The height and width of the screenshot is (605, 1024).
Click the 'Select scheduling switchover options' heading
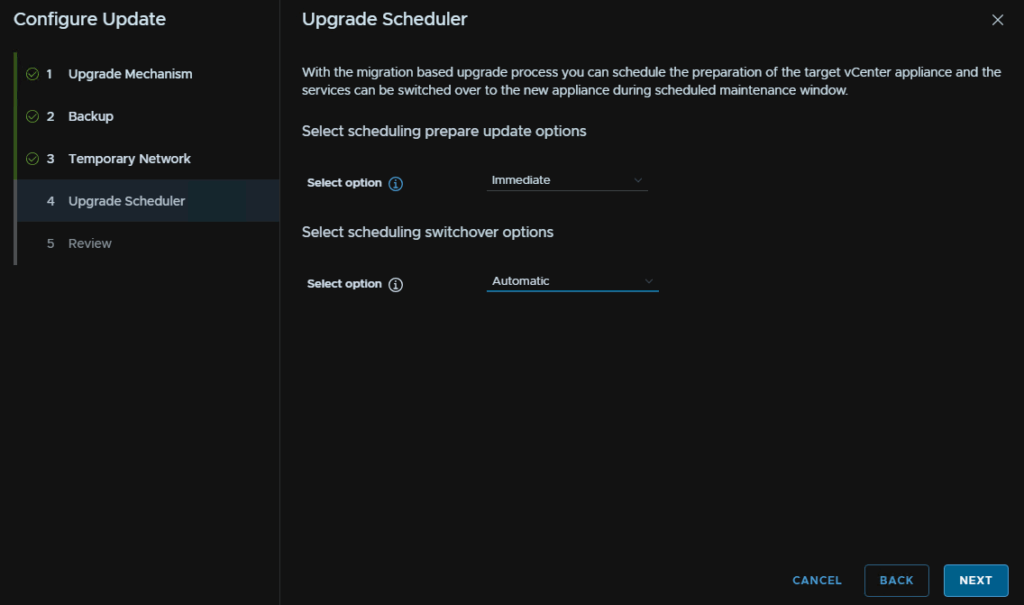coord(427,232)
